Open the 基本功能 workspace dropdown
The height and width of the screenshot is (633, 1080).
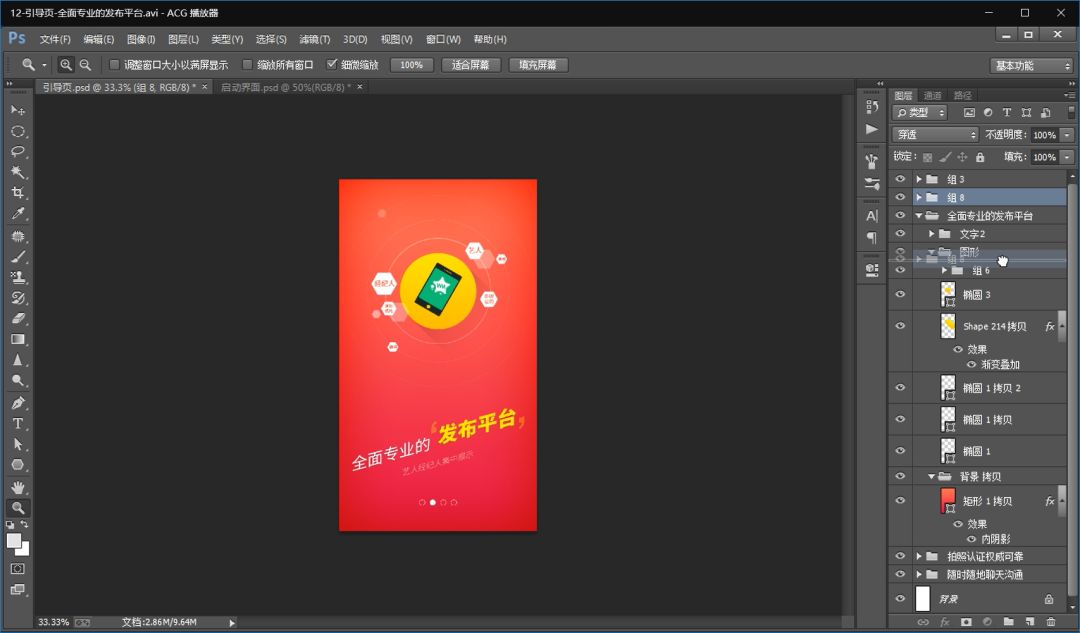(1031, 65)
